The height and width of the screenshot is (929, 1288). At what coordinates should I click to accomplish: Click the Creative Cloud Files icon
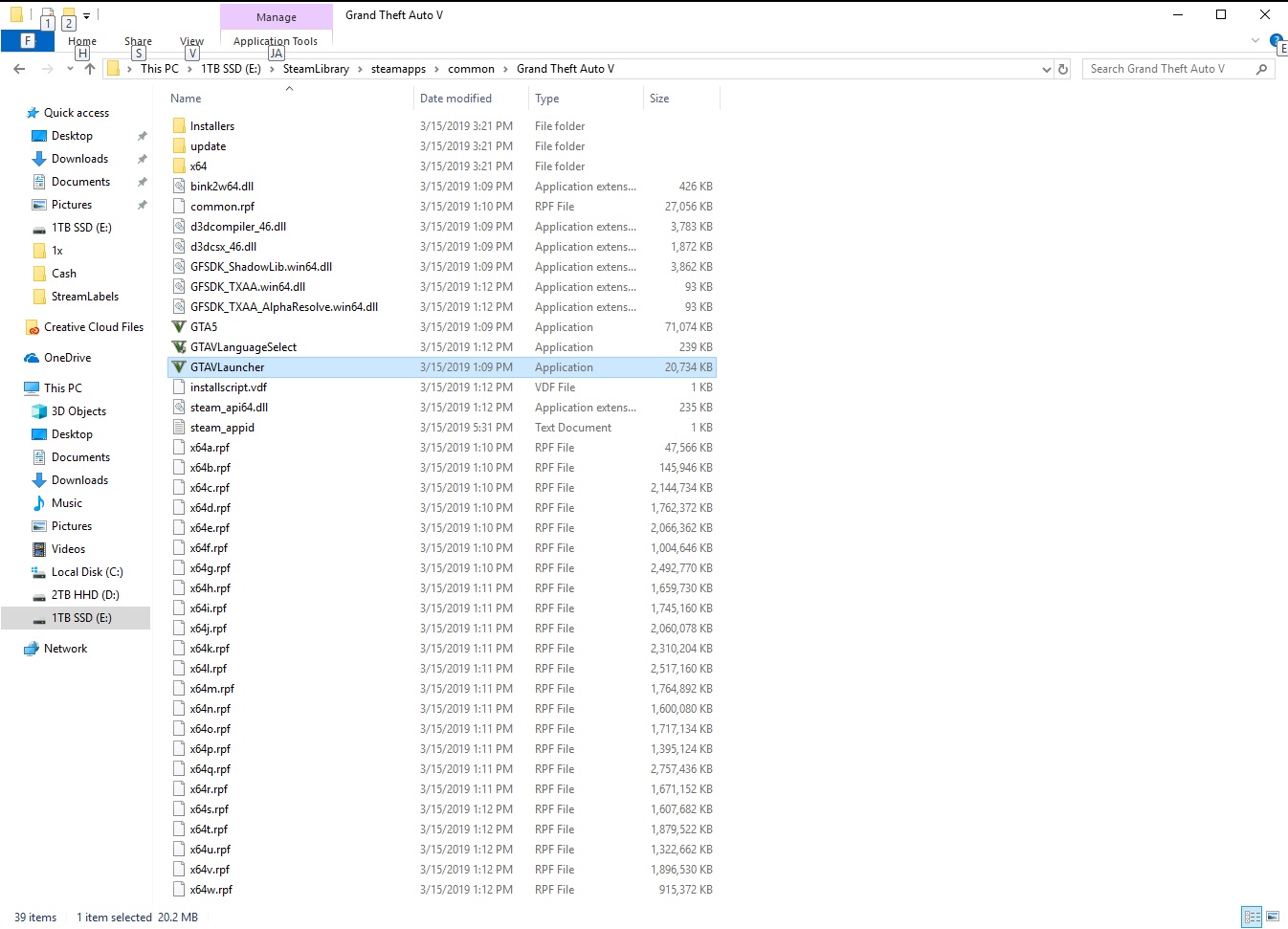coord(33,327)
